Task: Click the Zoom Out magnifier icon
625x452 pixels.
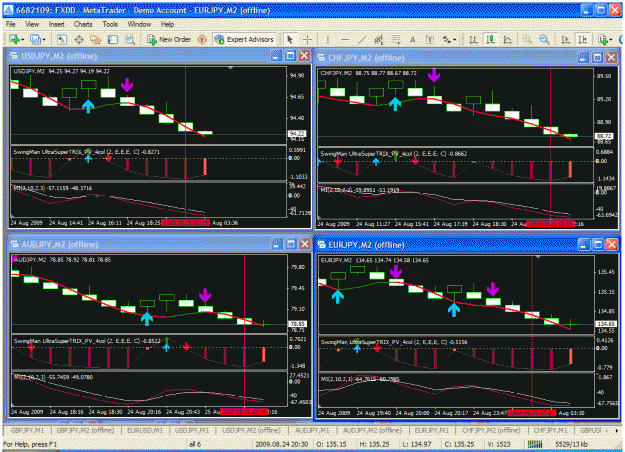Action: coord(544,39)
